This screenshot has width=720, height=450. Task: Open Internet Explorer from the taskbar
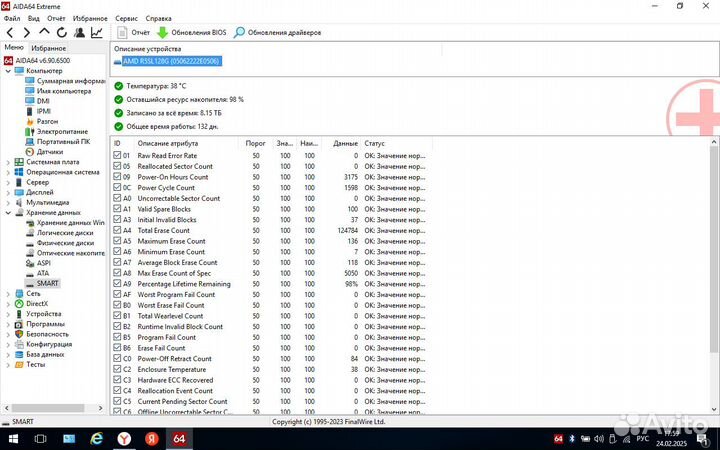tap(96, 439)
